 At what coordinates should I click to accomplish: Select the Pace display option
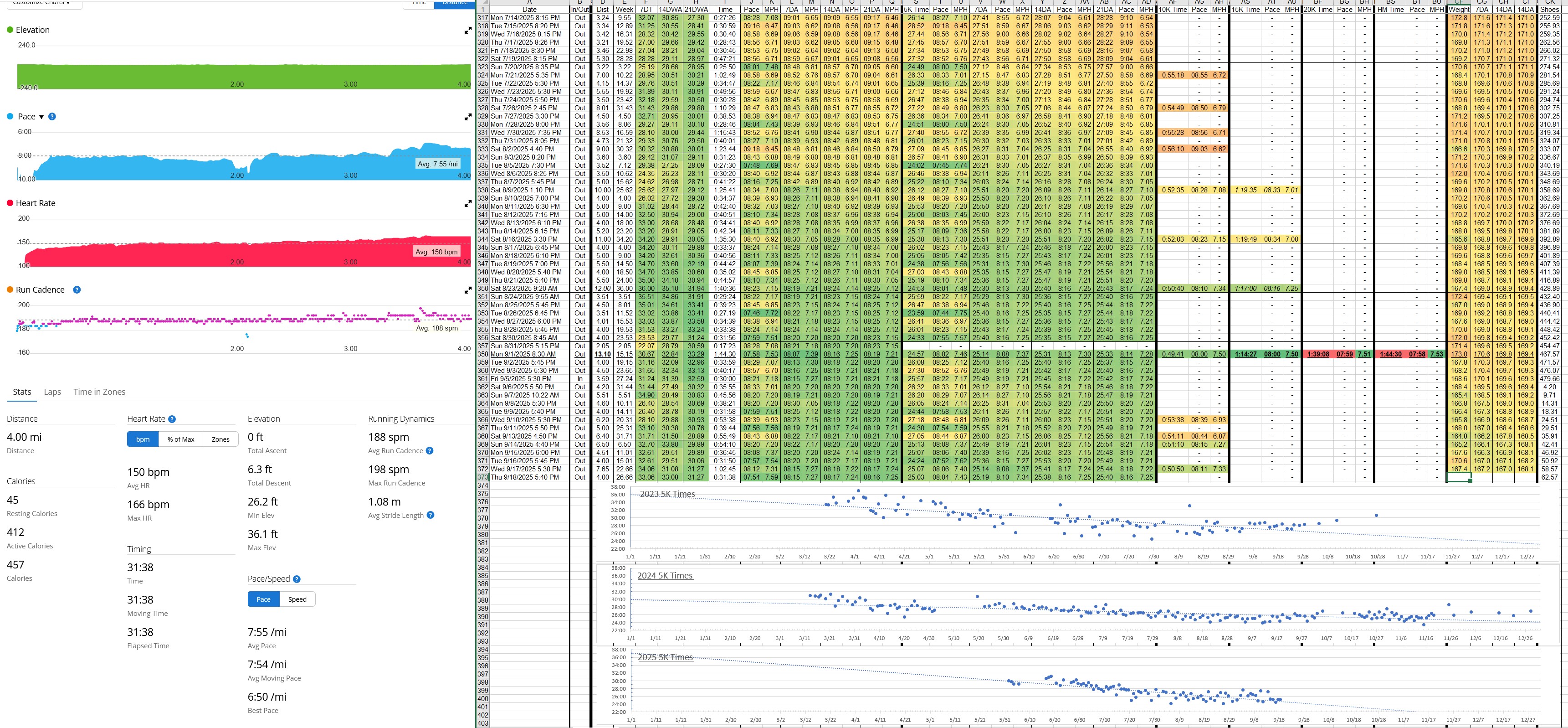pyautogui.click(x=264, y=599)
